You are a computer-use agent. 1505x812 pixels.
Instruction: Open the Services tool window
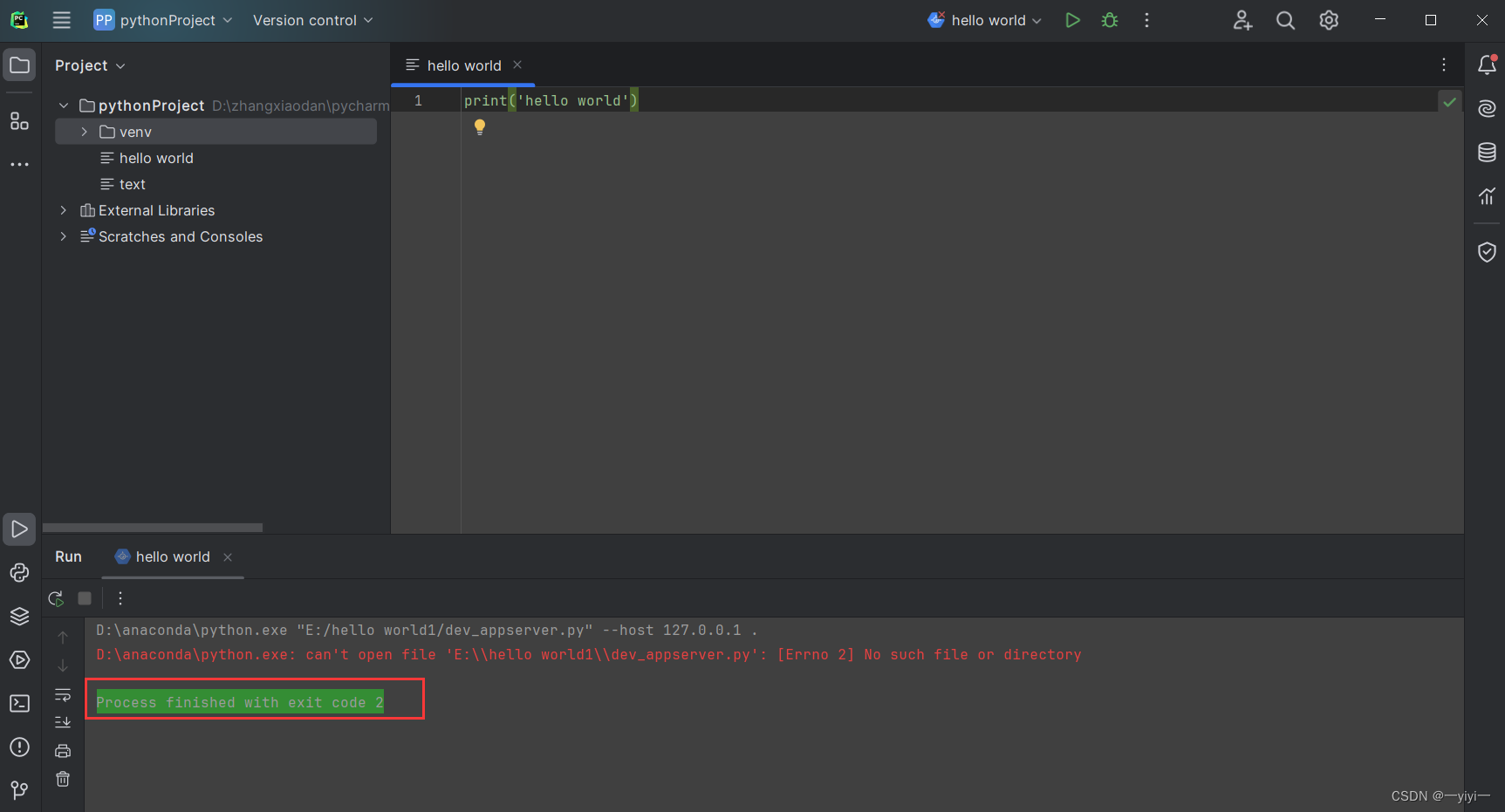[x=19, y=660]
